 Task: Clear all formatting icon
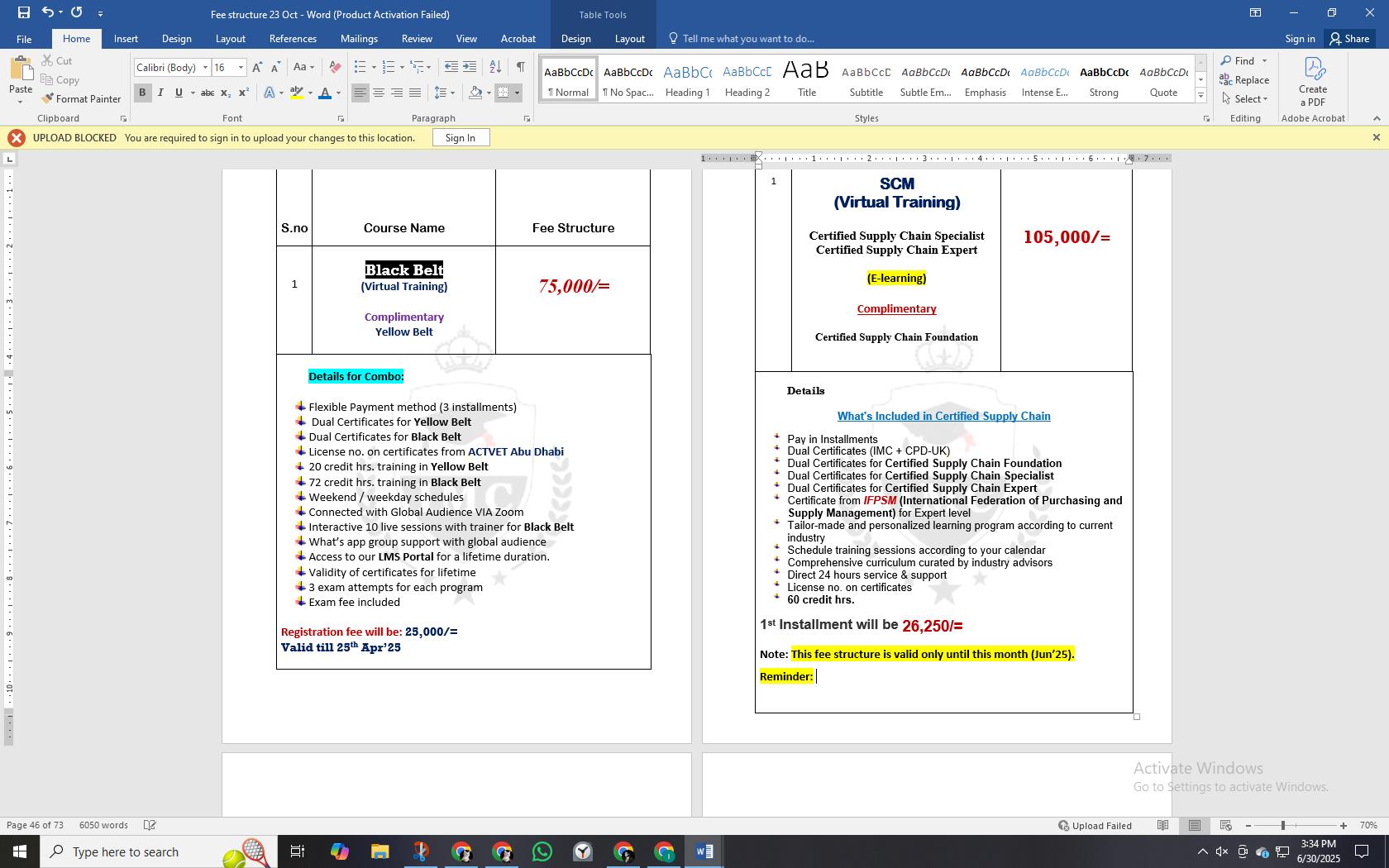[335, 68]
